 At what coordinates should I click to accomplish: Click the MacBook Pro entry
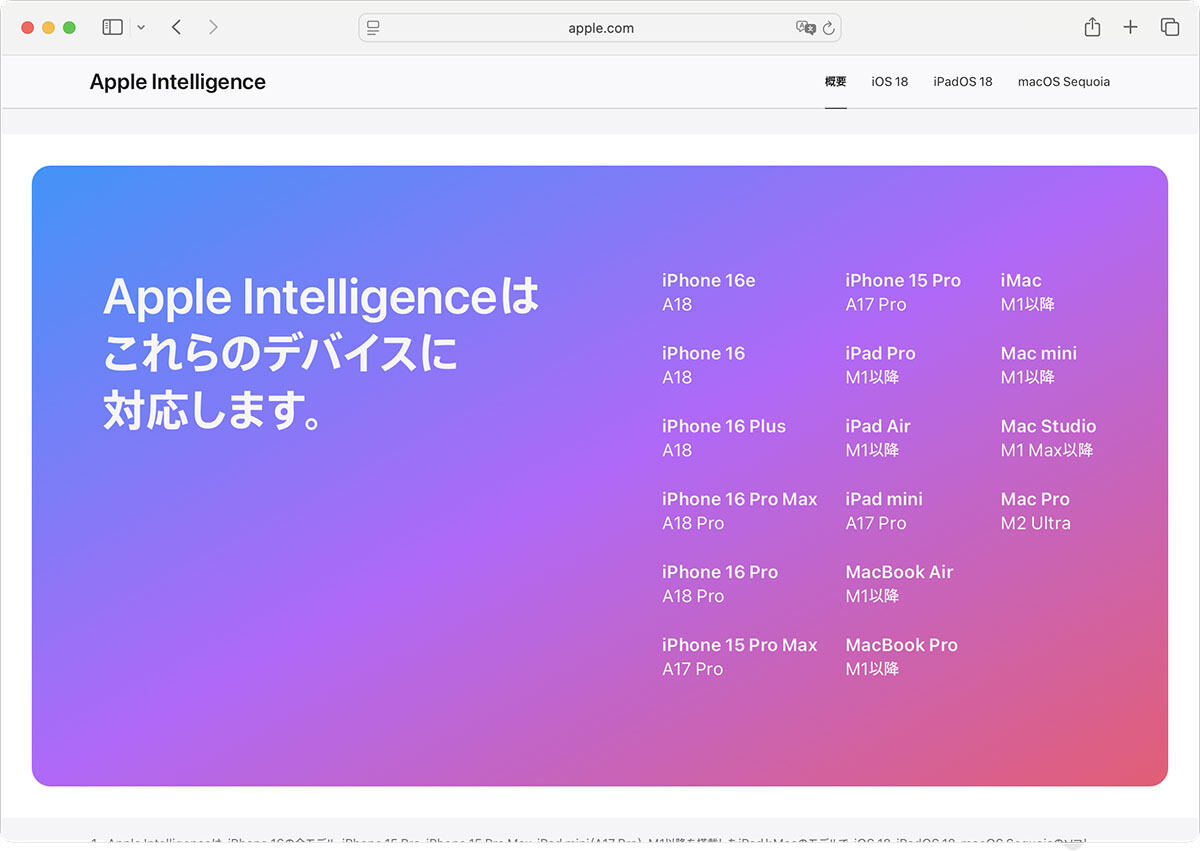(x=902, y=646)
